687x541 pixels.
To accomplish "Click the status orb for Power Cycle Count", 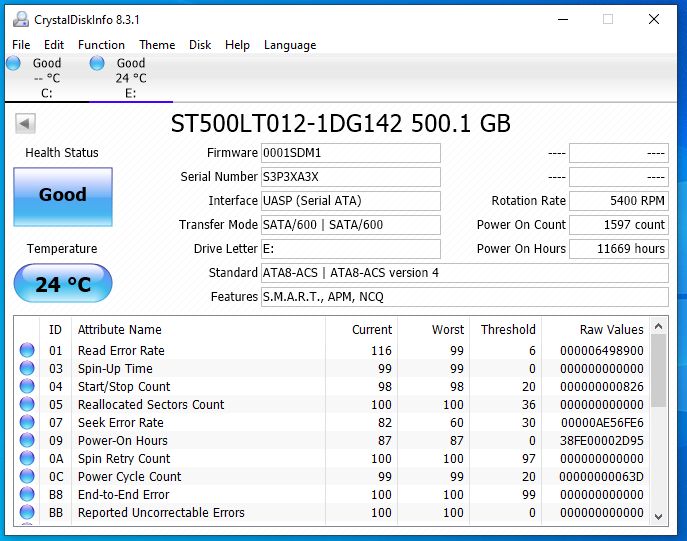I will [x=27, y=477].
